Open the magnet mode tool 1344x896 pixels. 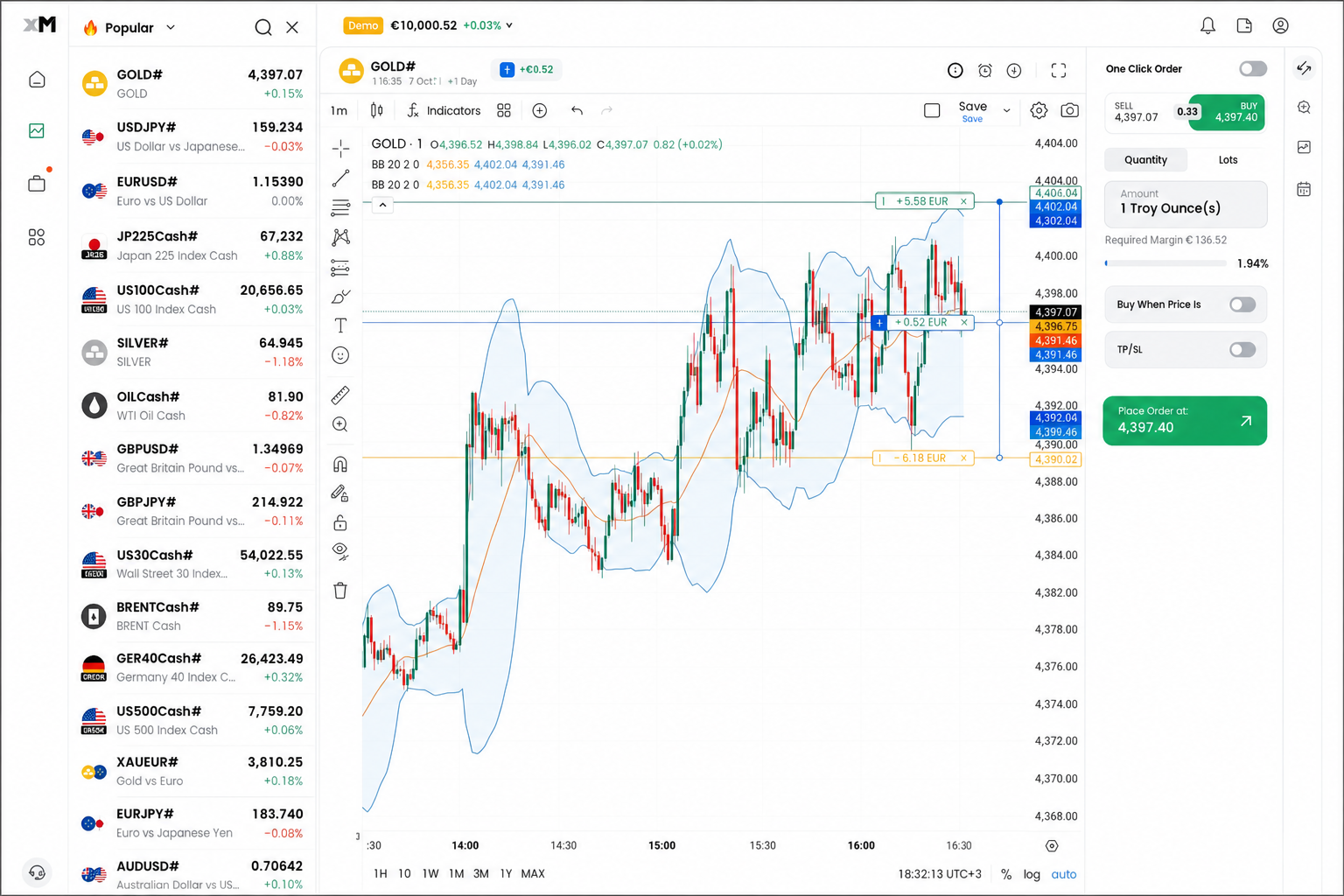[x=340, y=464]
